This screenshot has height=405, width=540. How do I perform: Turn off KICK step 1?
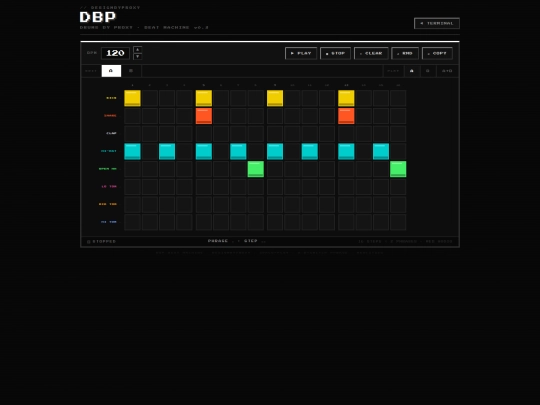click(133, 98)
